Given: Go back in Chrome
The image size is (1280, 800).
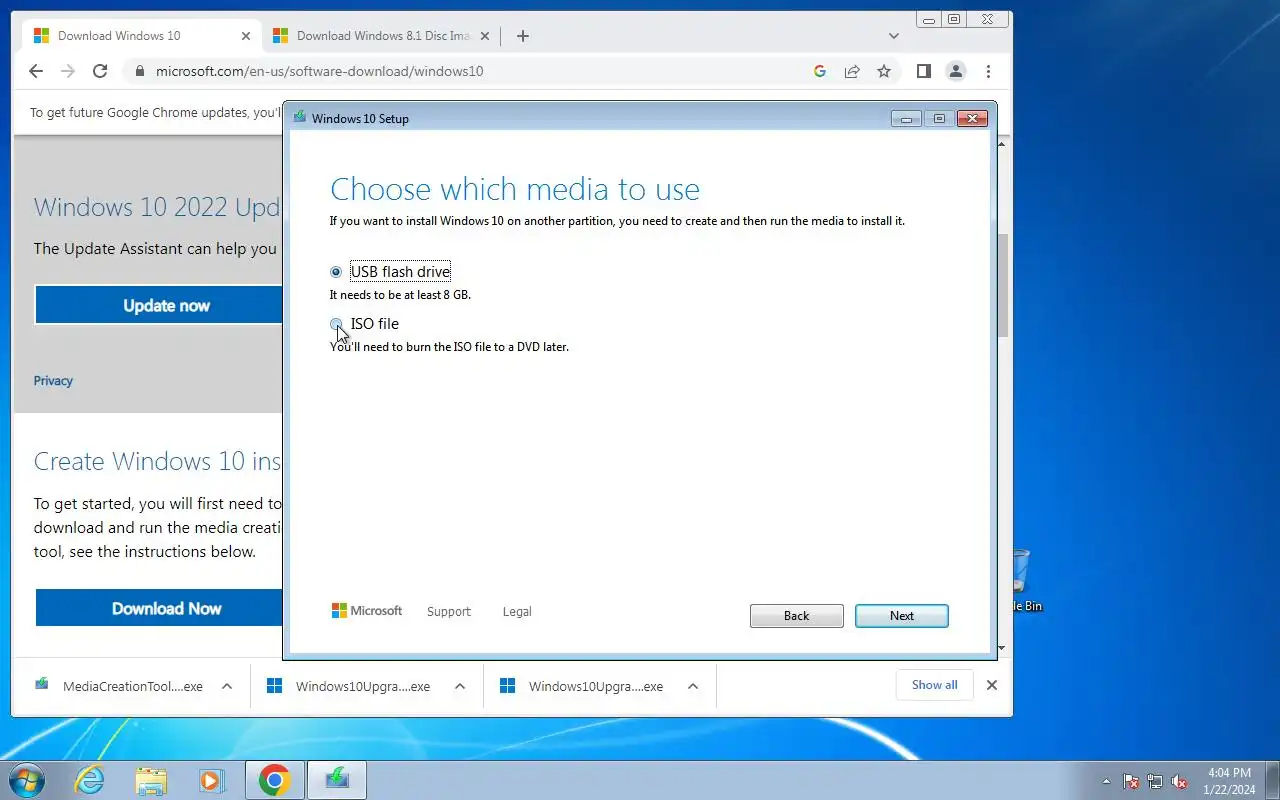Looking at the screenshot, I should (36, 71).
